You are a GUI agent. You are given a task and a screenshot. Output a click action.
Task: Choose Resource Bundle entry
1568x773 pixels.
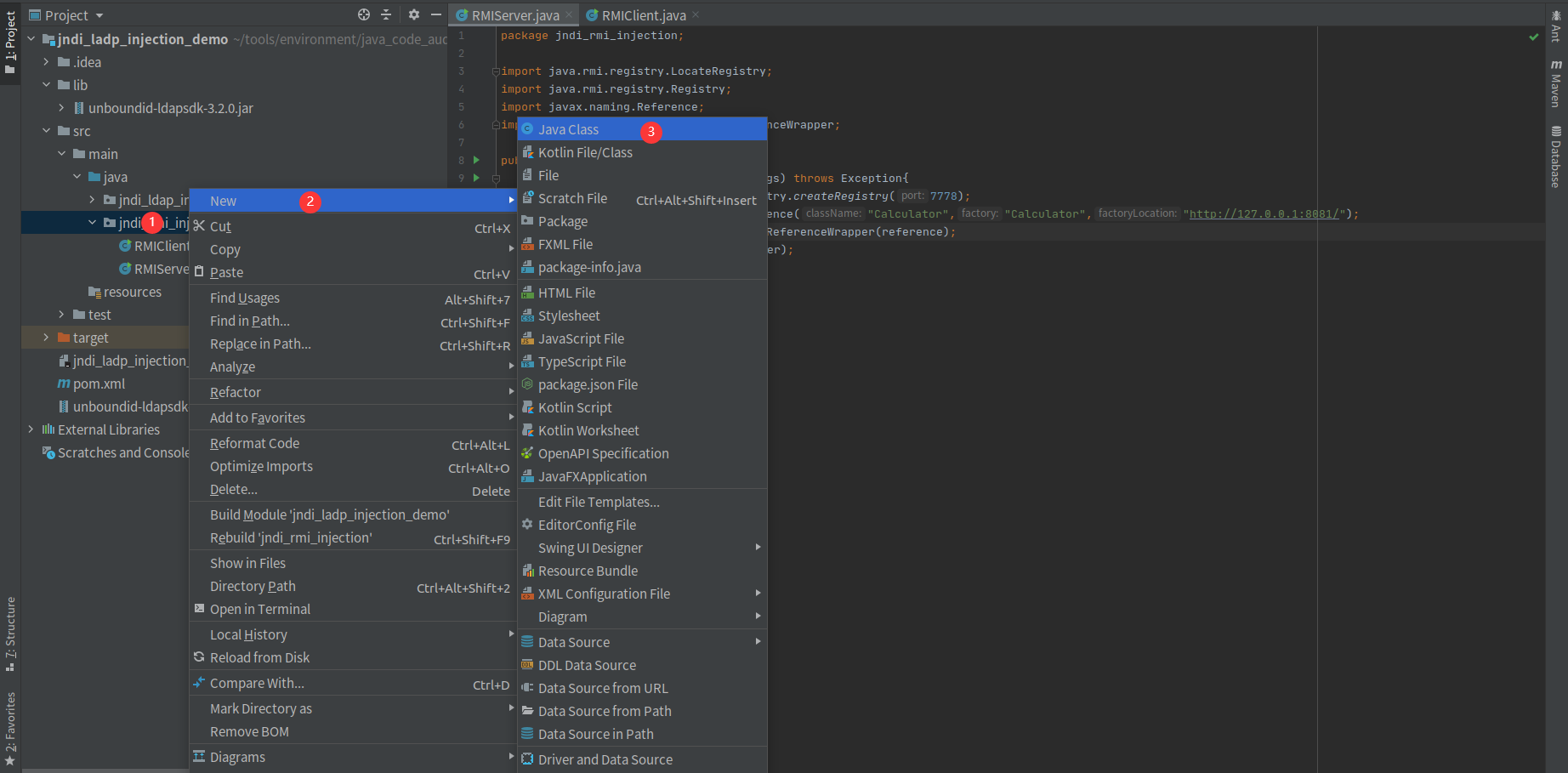(x=642, y=571)
